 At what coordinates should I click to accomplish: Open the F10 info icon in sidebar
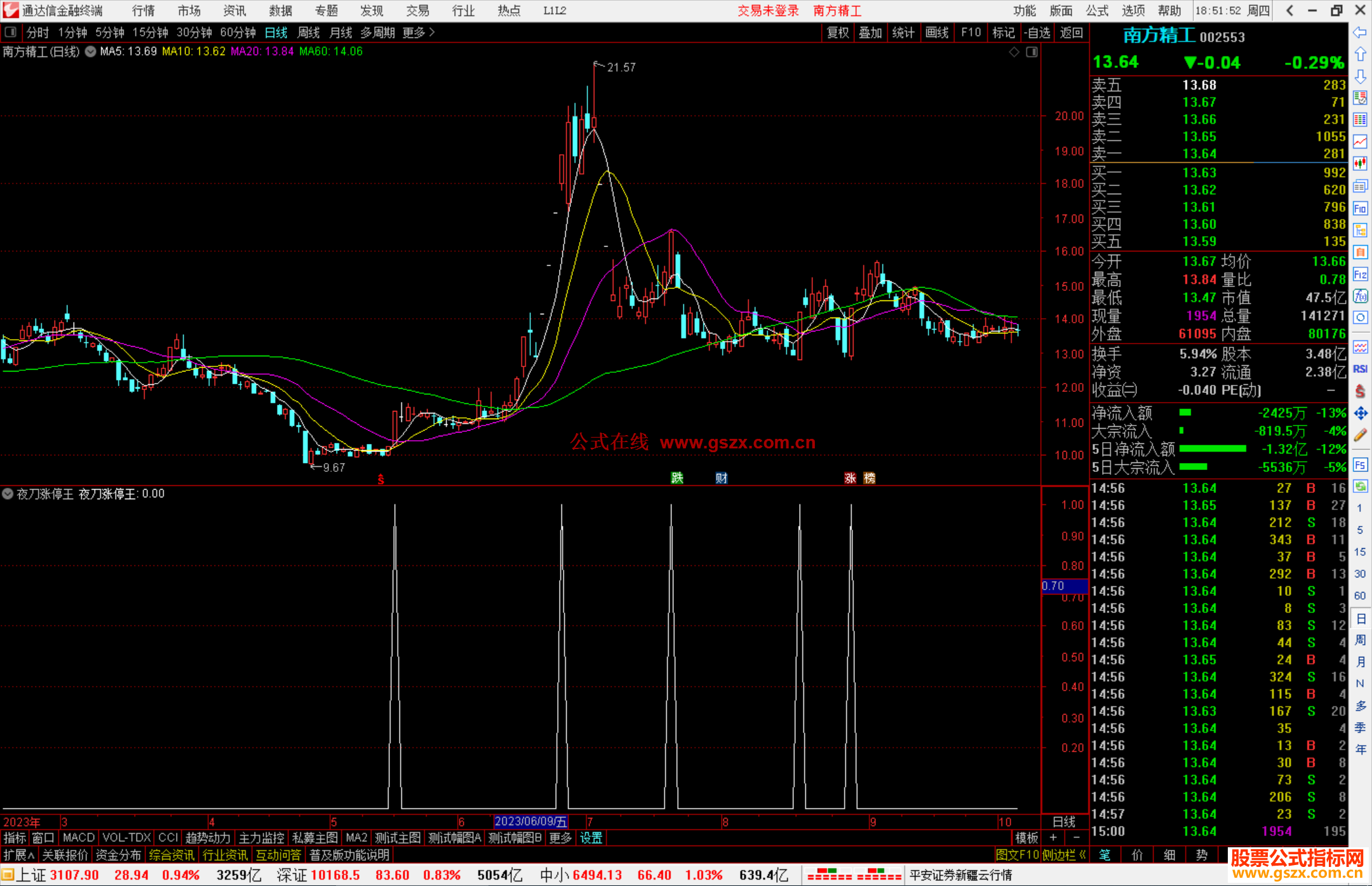[1360, 208]
